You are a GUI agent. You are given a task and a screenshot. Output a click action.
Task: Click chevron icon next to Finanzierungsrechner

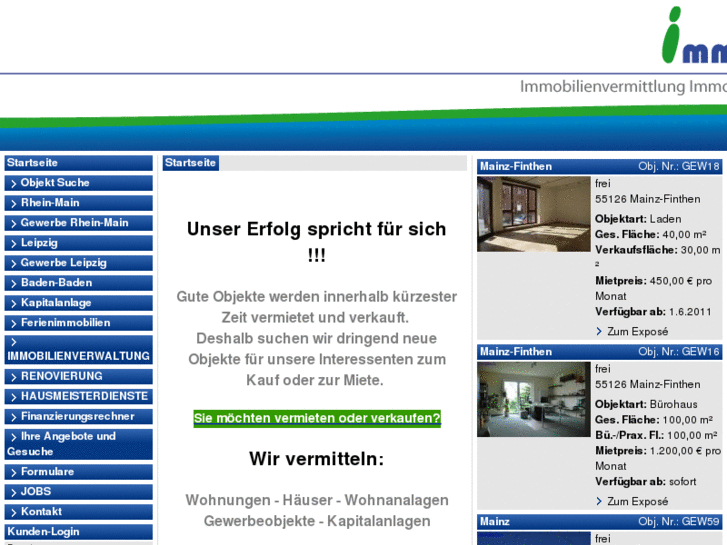[13, 417]
